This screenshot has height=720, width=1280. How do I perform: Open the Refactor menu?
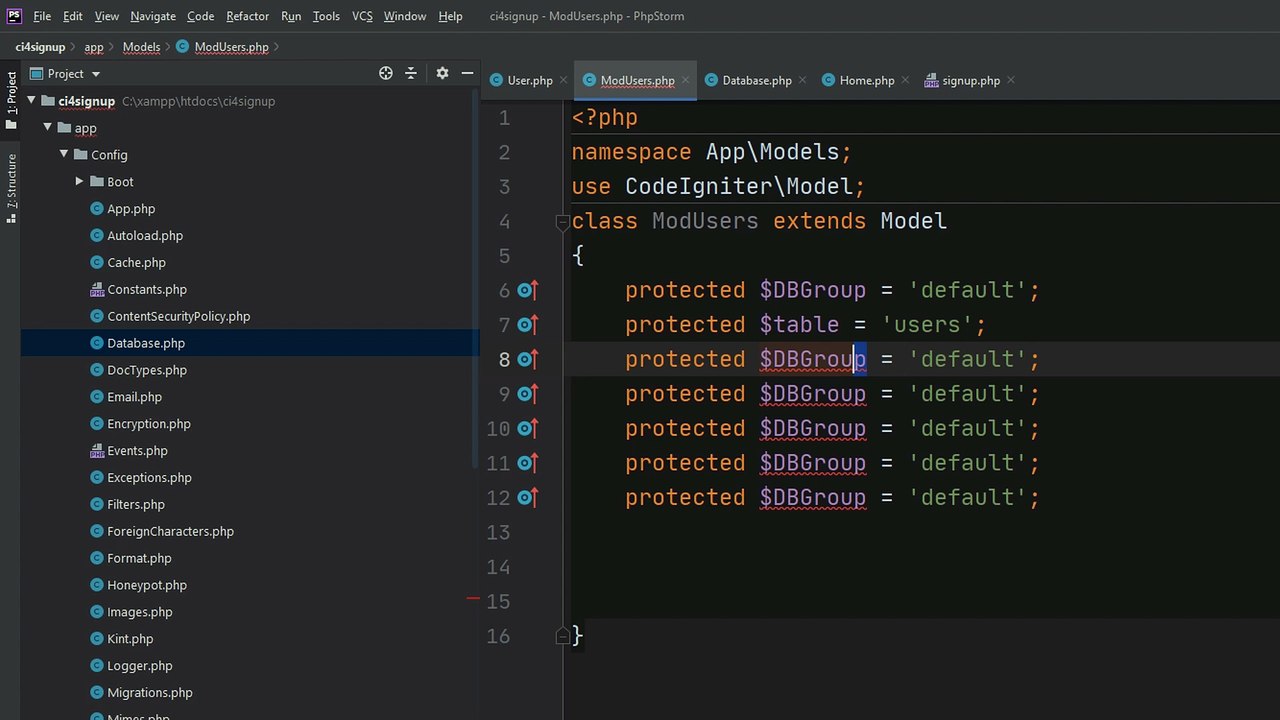247,16
